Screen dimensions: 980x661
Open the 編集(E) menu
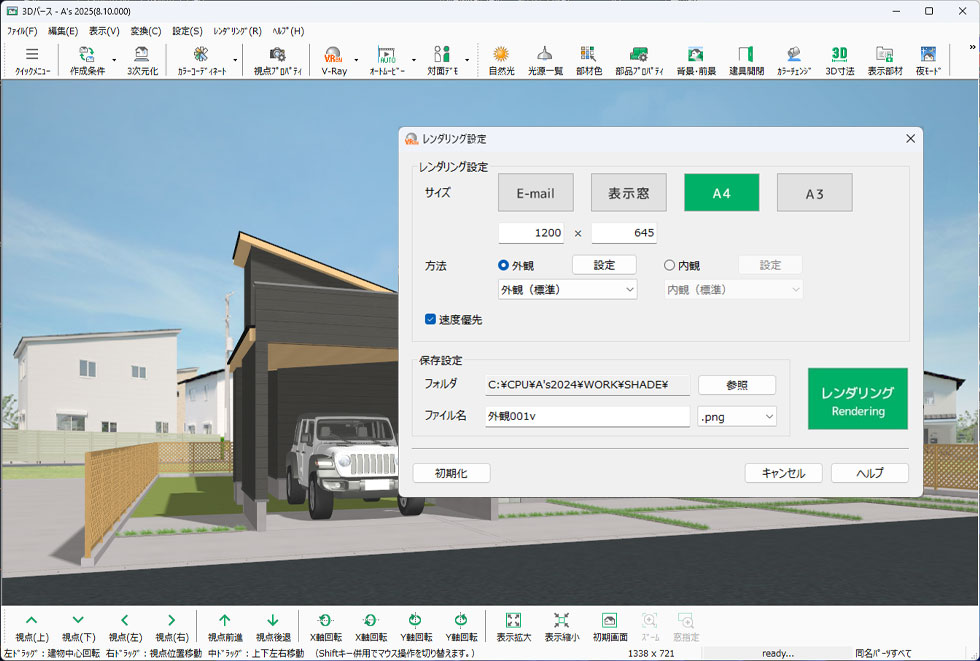(63, 31)
